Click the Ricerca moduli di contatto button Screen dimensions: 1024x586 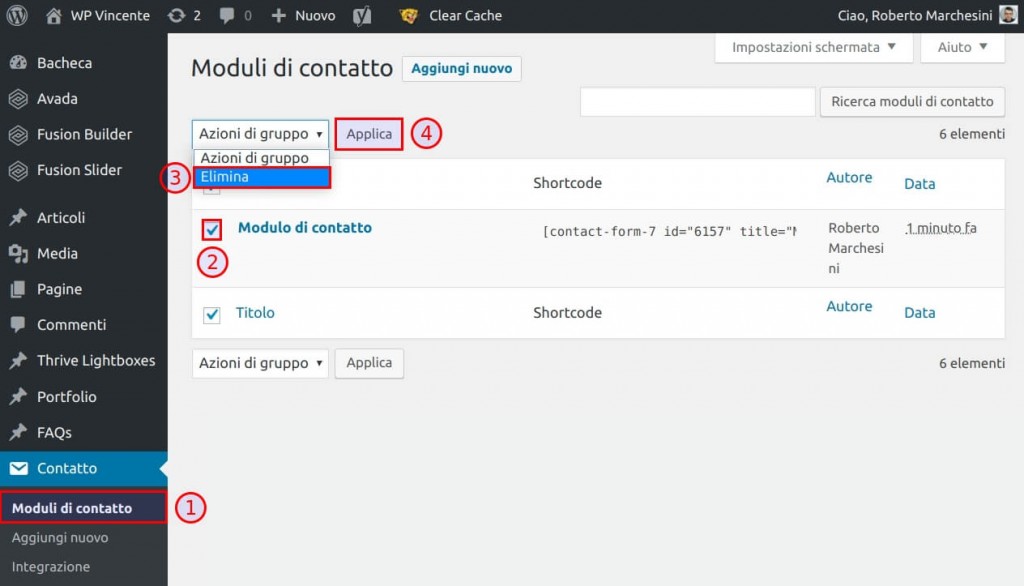pos(912,102)
